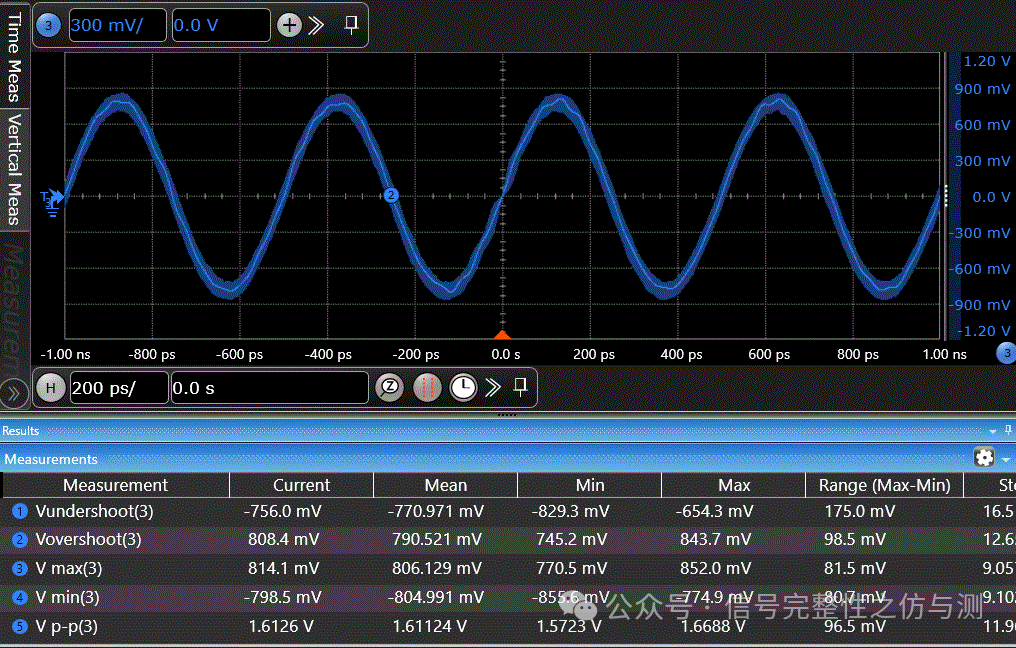Click the 300 mV/ vertical scale field

pyautogui.click(x=117, y=26)
